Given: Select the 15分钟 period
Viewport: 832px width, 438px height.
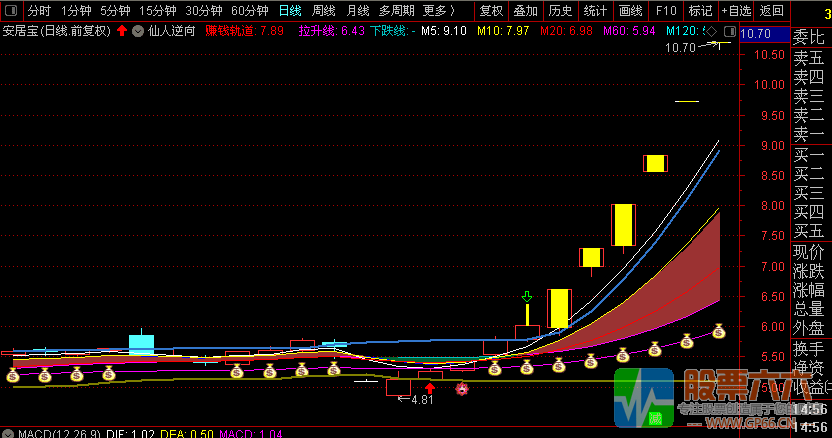Looking at the screenshot, I should tap(158, 11).
